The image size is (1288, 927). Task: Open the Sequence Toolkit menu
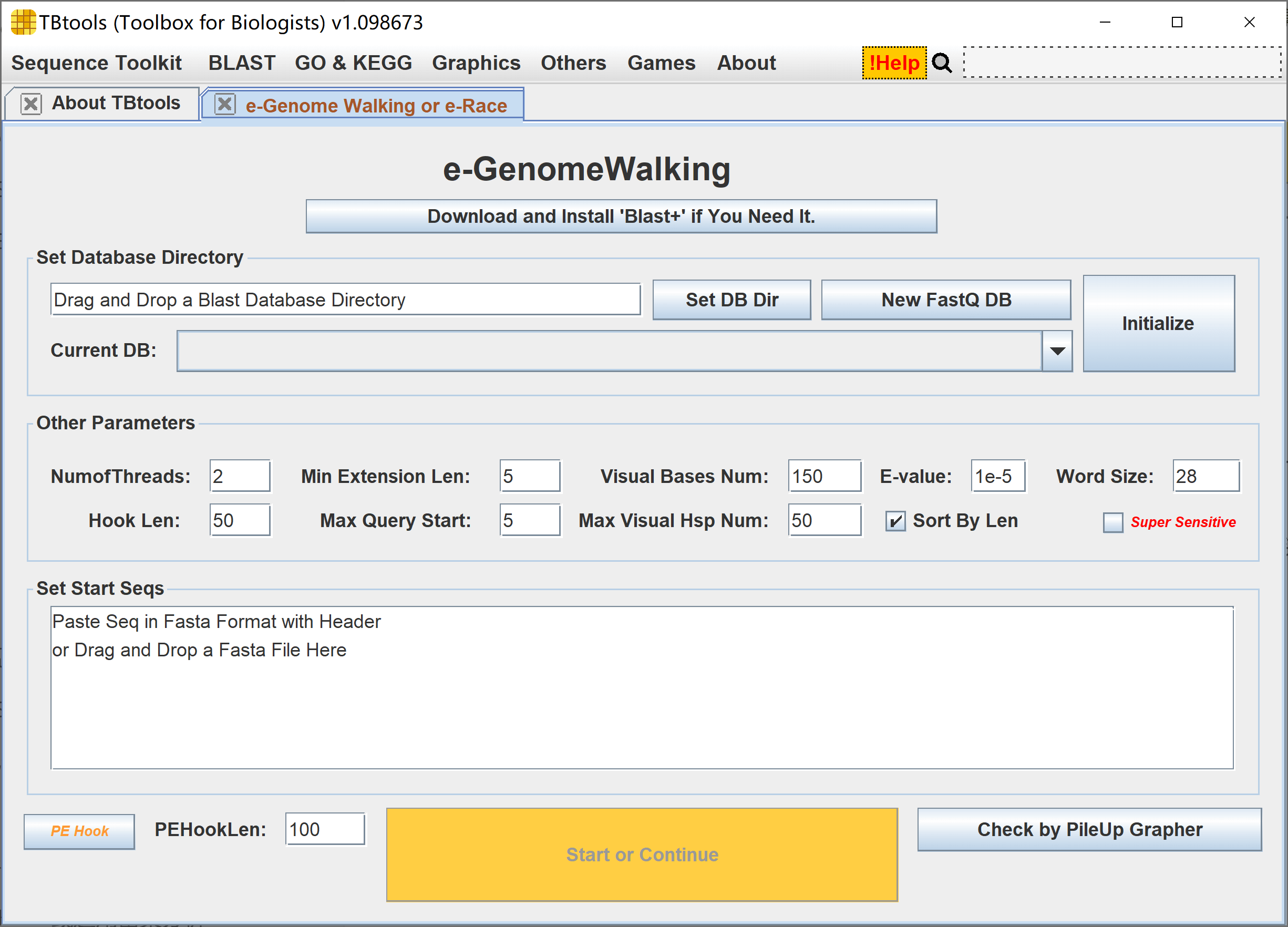point(97,63)
